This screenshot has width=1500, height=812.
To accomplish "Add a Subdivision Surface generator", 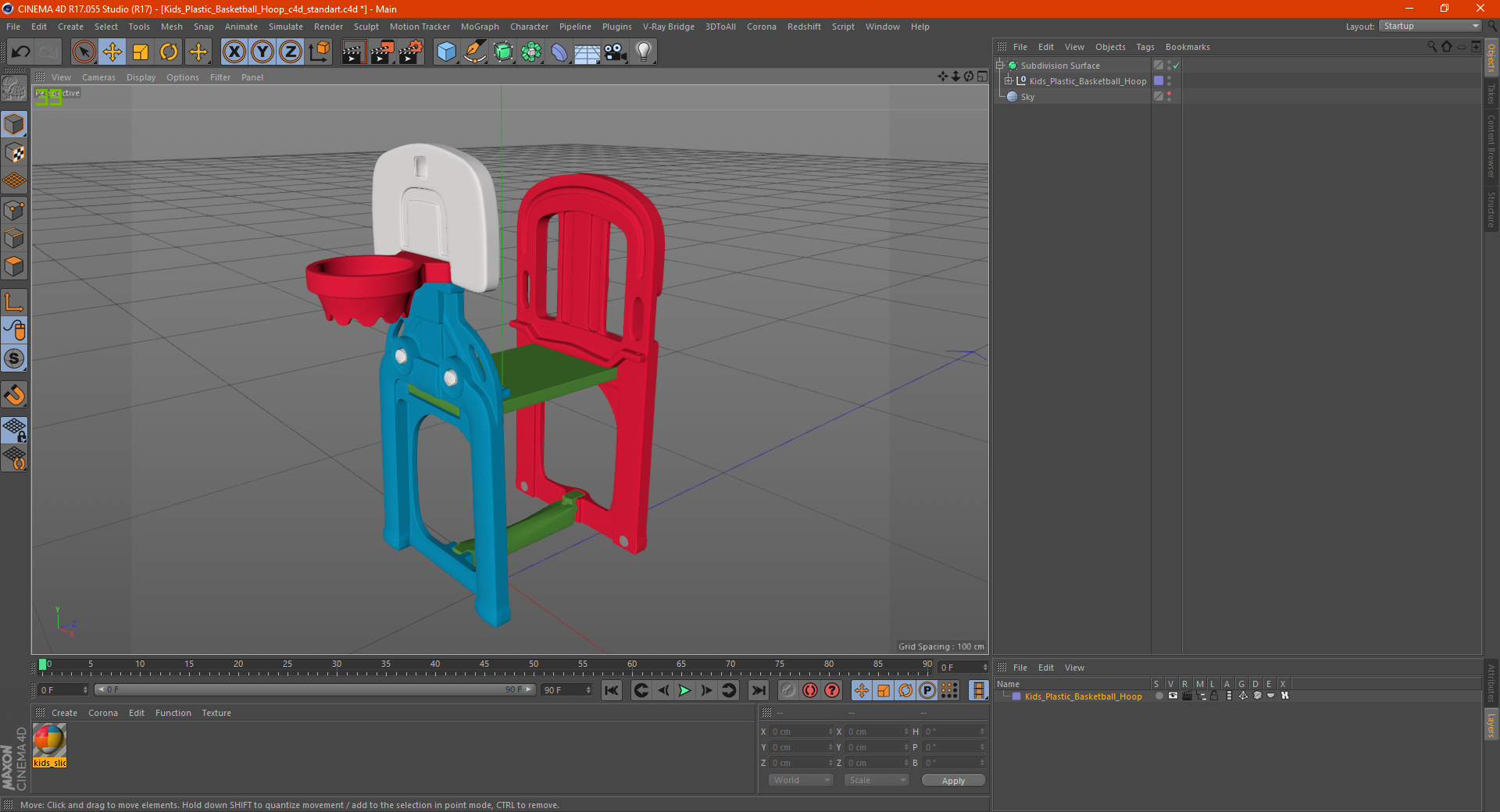I will pyautogui.click(x=503, y=52).
